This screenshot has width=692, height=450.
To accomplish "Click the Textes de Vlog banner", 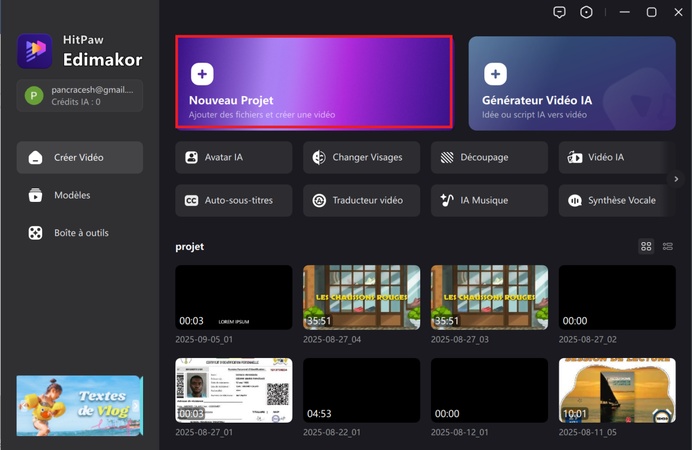I will tap(80, 405).
